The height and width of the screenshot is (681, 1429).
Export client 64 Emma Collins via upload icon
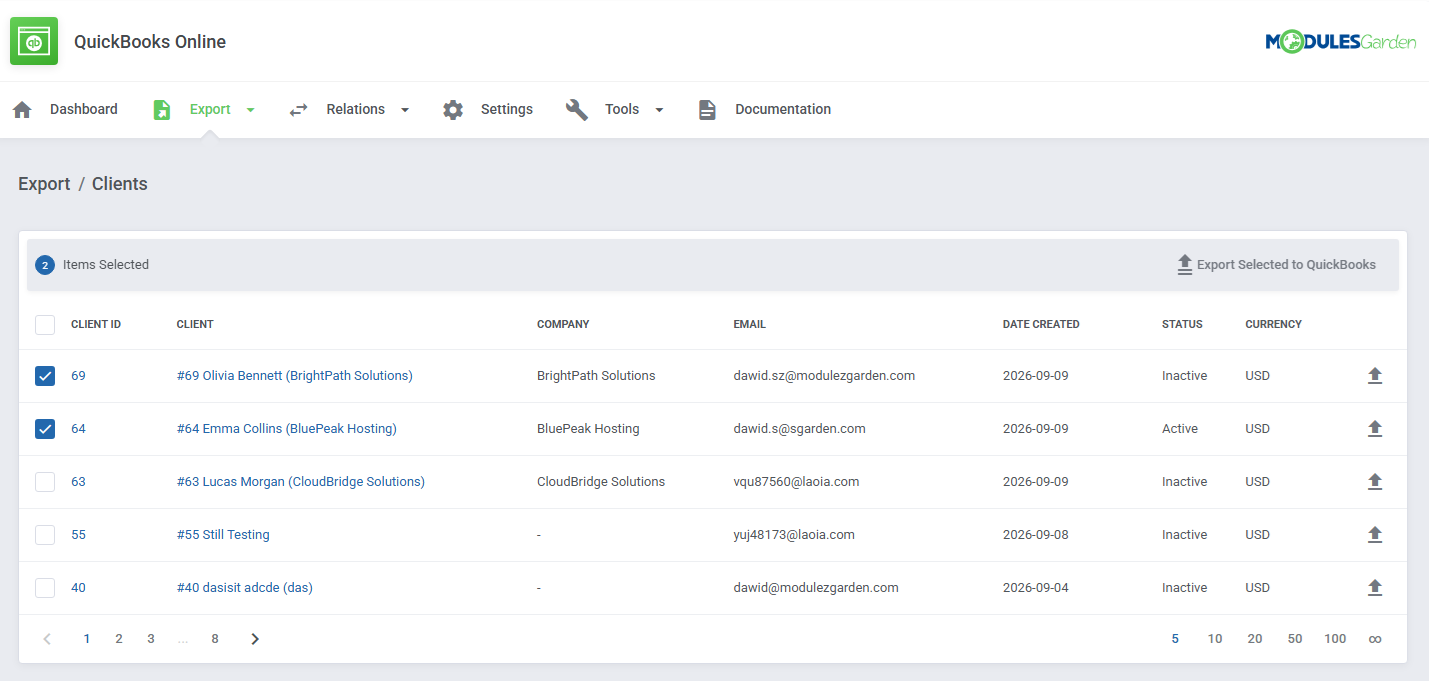[1375, 429]
